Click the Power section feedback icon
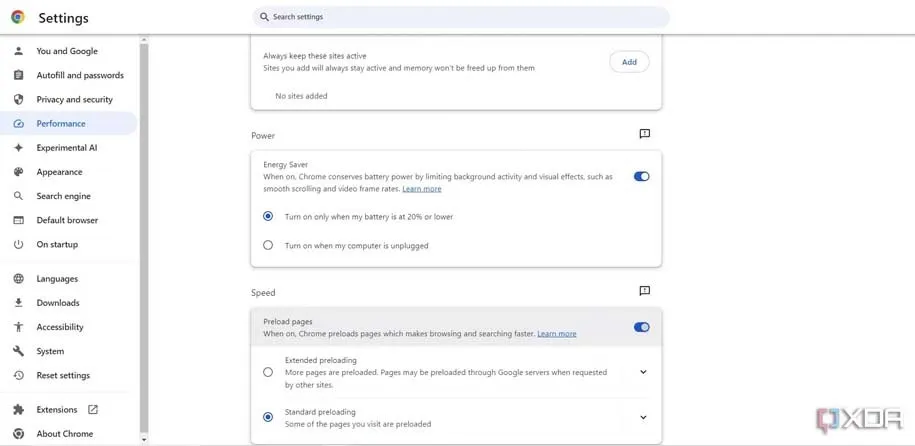This screenshot has width=915, height=446. [645, 134]
